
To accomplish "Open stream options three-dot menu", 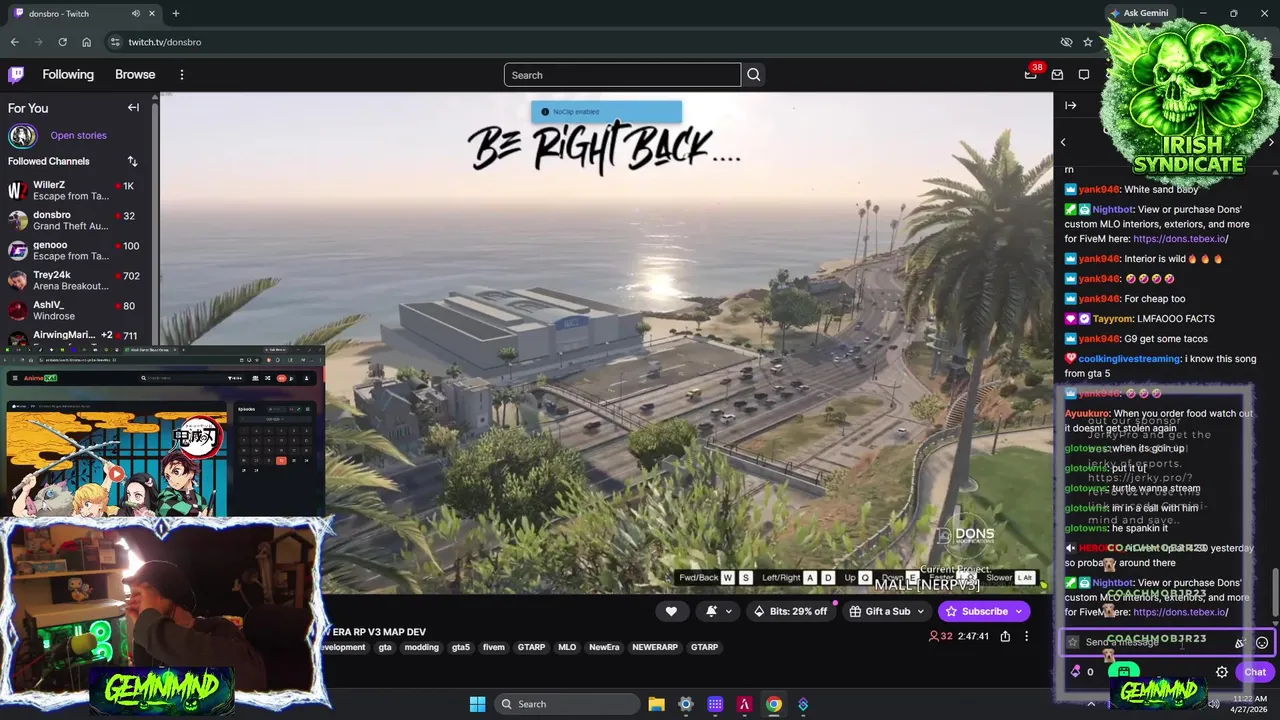I will pyautogui.click(x=1026, y=636).
